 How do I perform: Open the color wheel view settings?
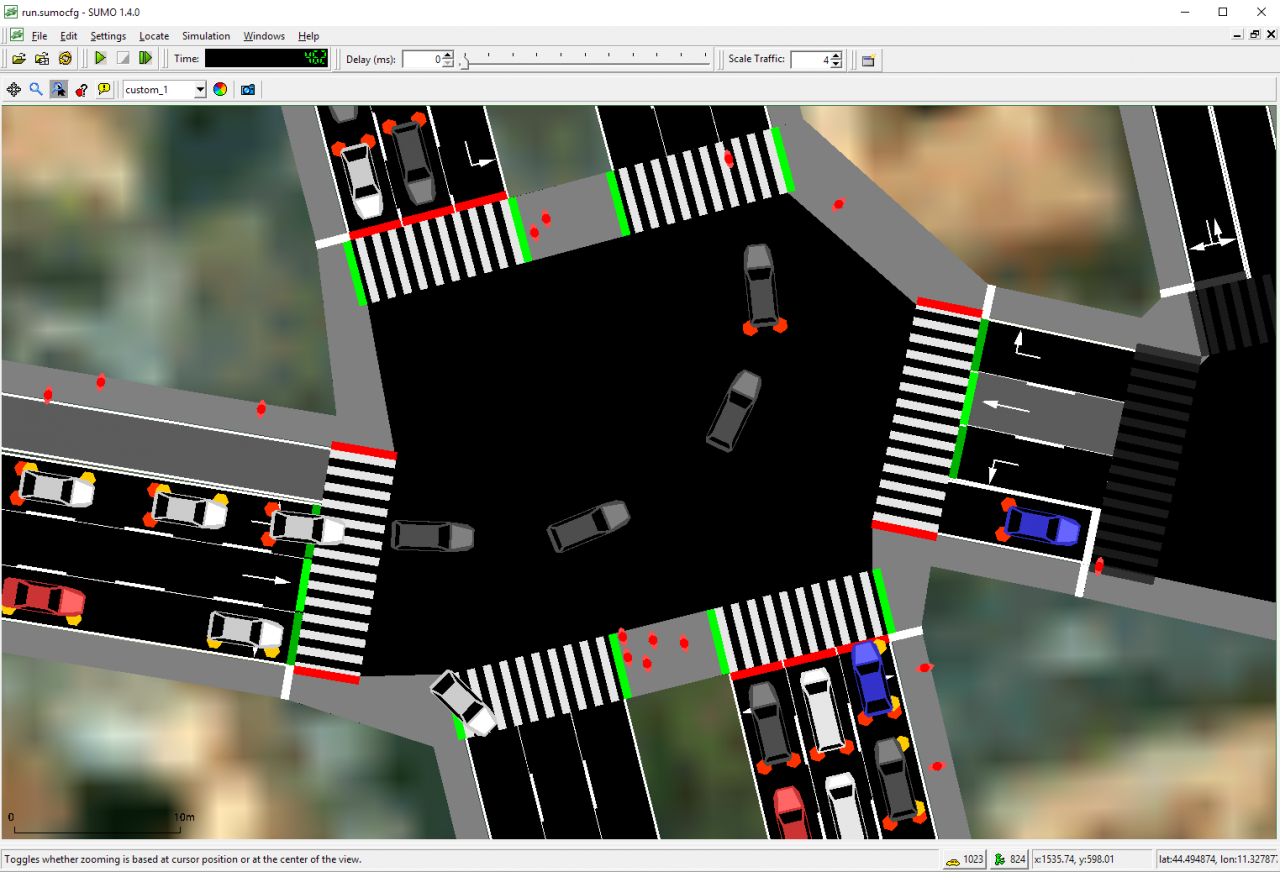(x=220, y=89)
